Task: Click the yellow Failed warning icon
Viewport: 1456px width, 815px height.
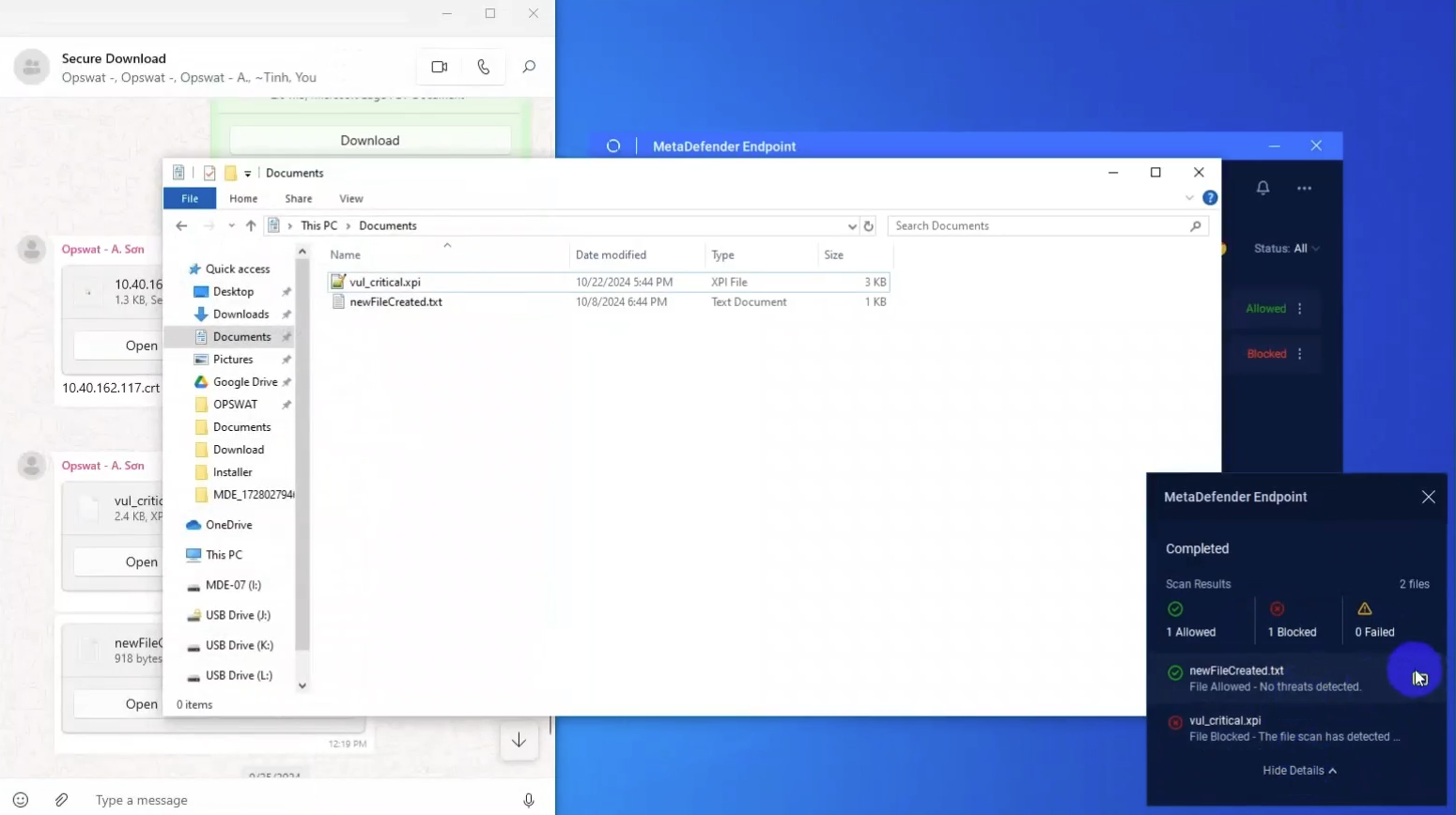Action: tap(1364, 609)
